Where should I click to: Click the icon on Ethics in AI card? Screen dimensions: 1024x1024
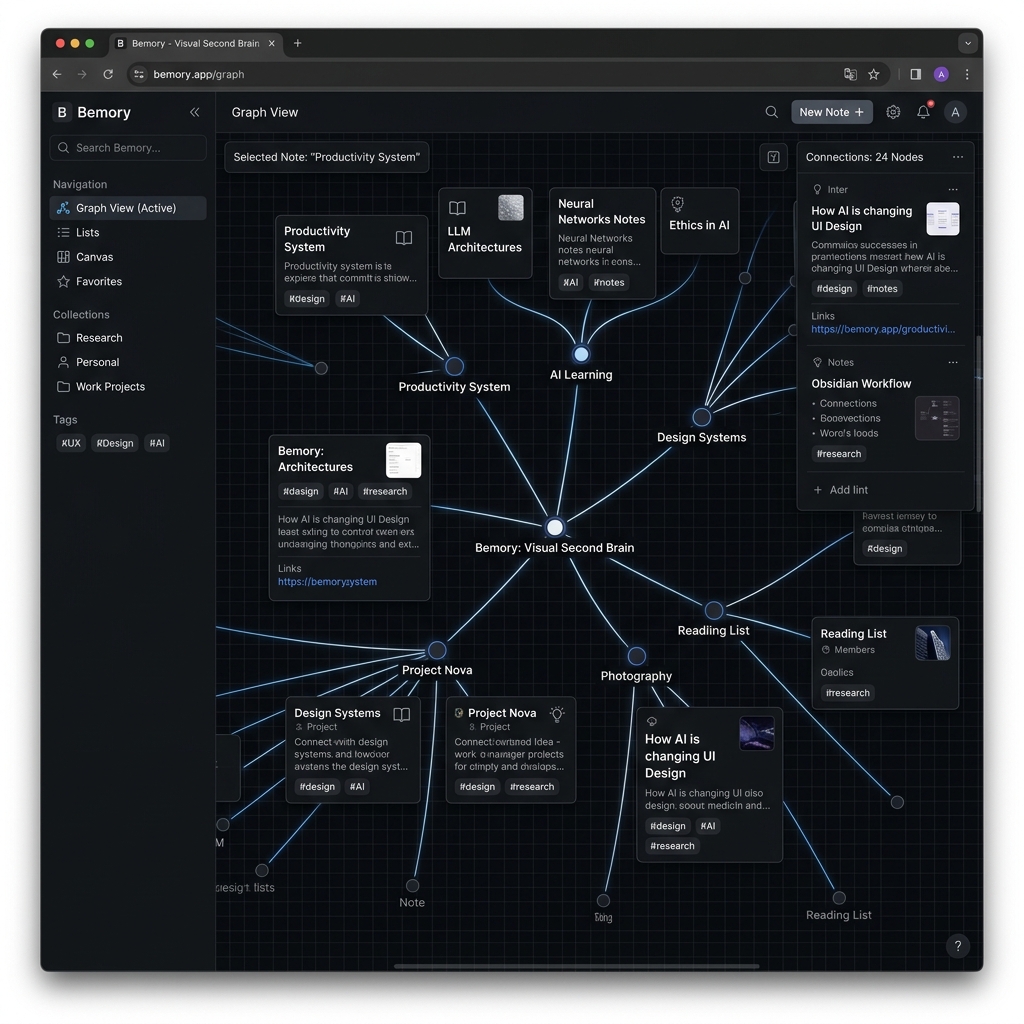(x=677, y=204)
